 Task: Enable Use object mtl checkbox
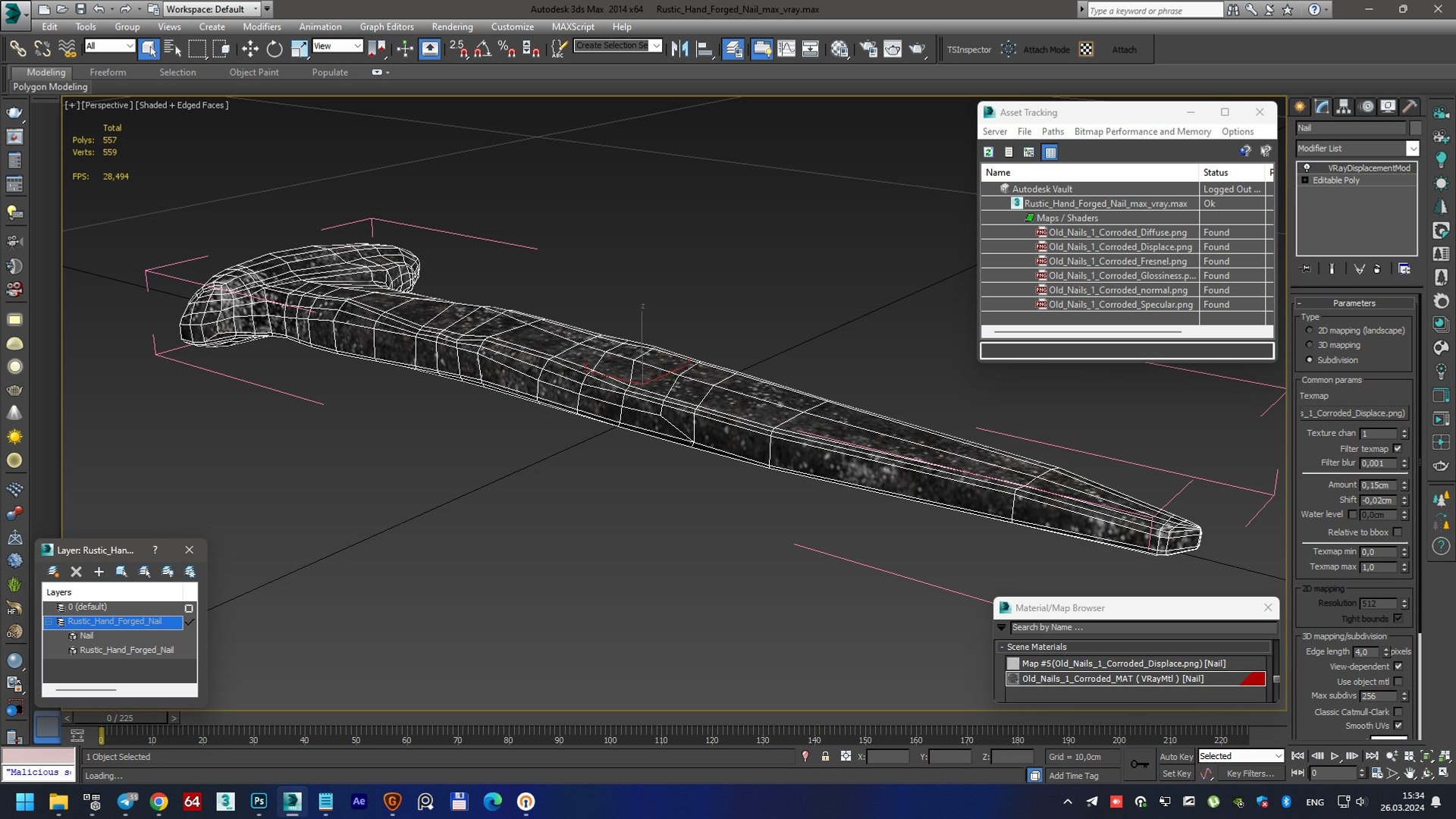coord(1398,682)
